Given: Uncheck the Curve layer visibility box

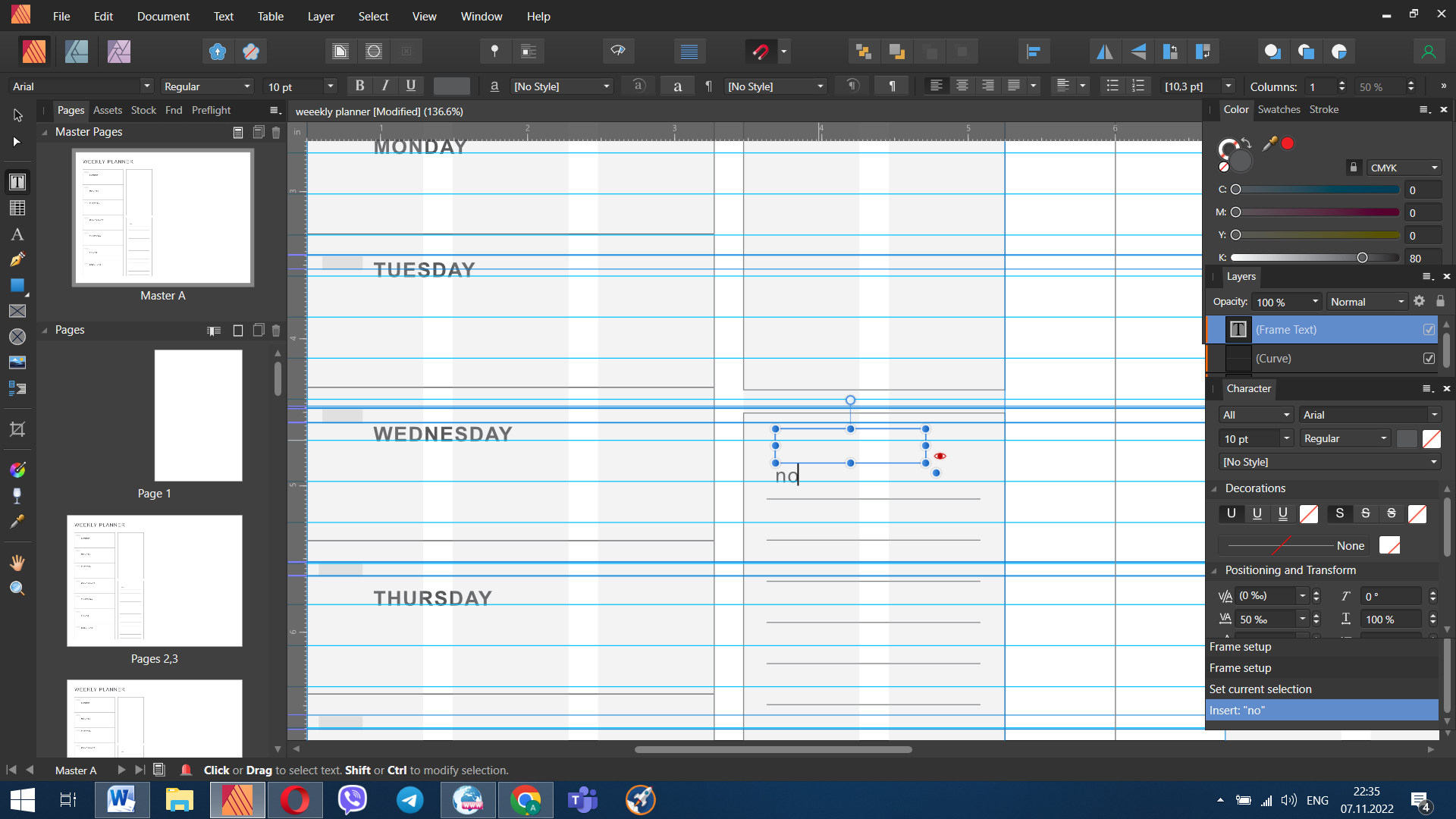Looking at the screenshot, I should pos(1429,359).
